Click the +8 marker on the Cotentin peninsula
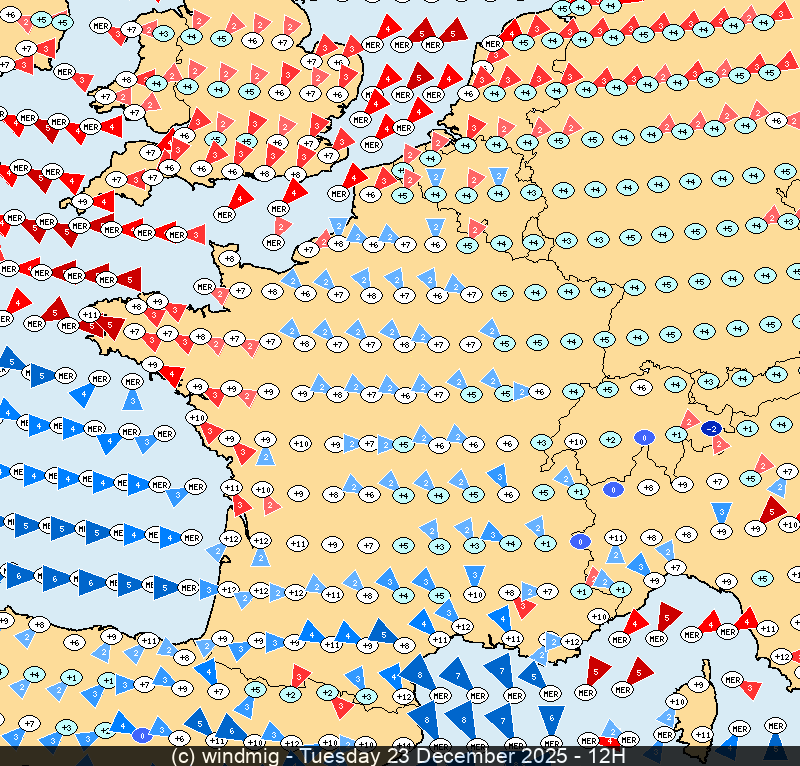Viewport: 800px width, 766px height. 229,259
